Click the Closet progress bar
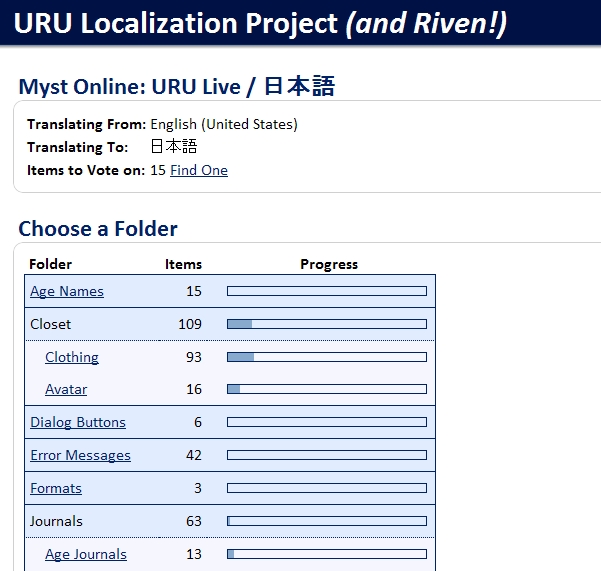This screenshot has height=571, width=601. click(x=327, y=324)
